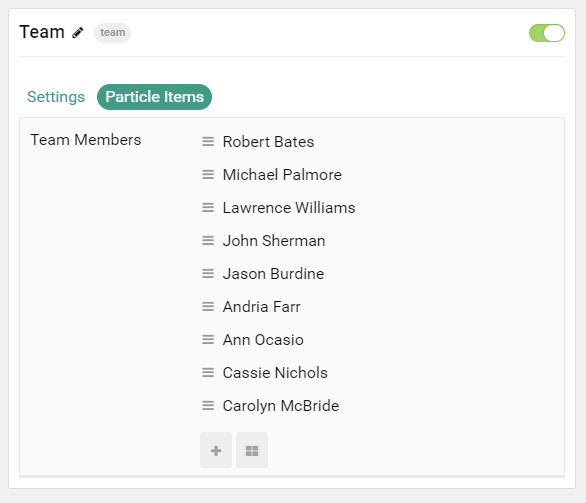Click drag handle icon for Lawrence Williams
The height and width of the screenshot is (503, 586).
[208, 207]
